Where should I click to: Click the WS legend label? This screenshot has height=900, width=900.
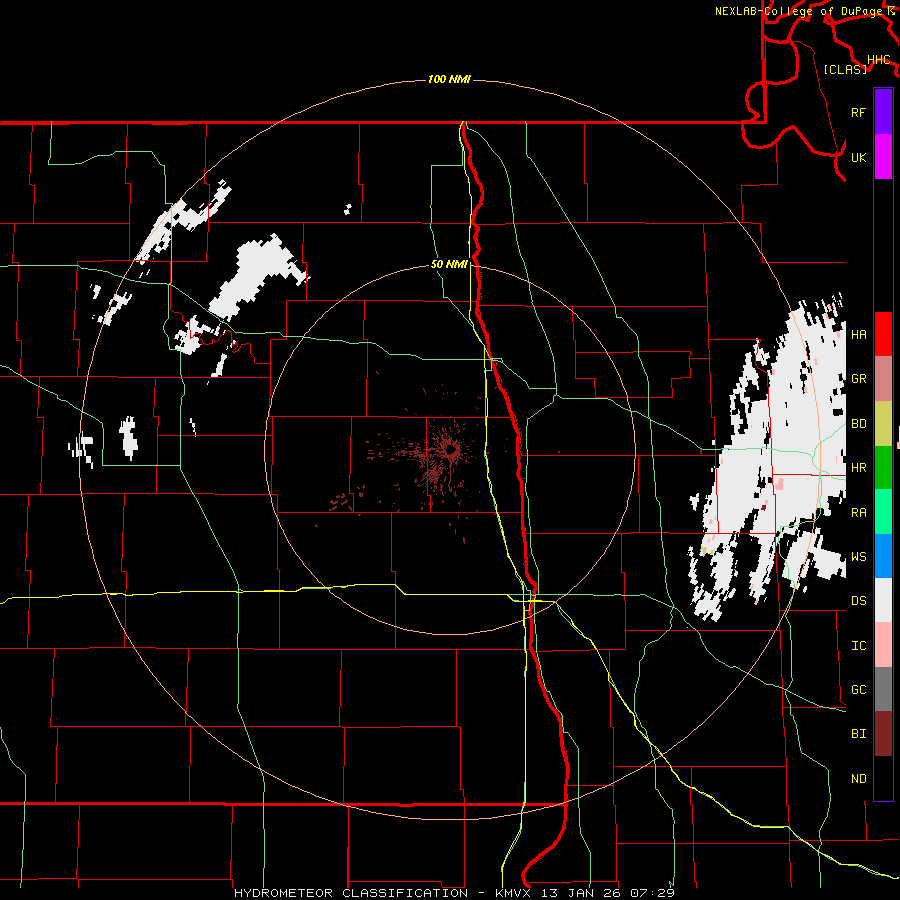pyautogui.click(x=858, y=556)
